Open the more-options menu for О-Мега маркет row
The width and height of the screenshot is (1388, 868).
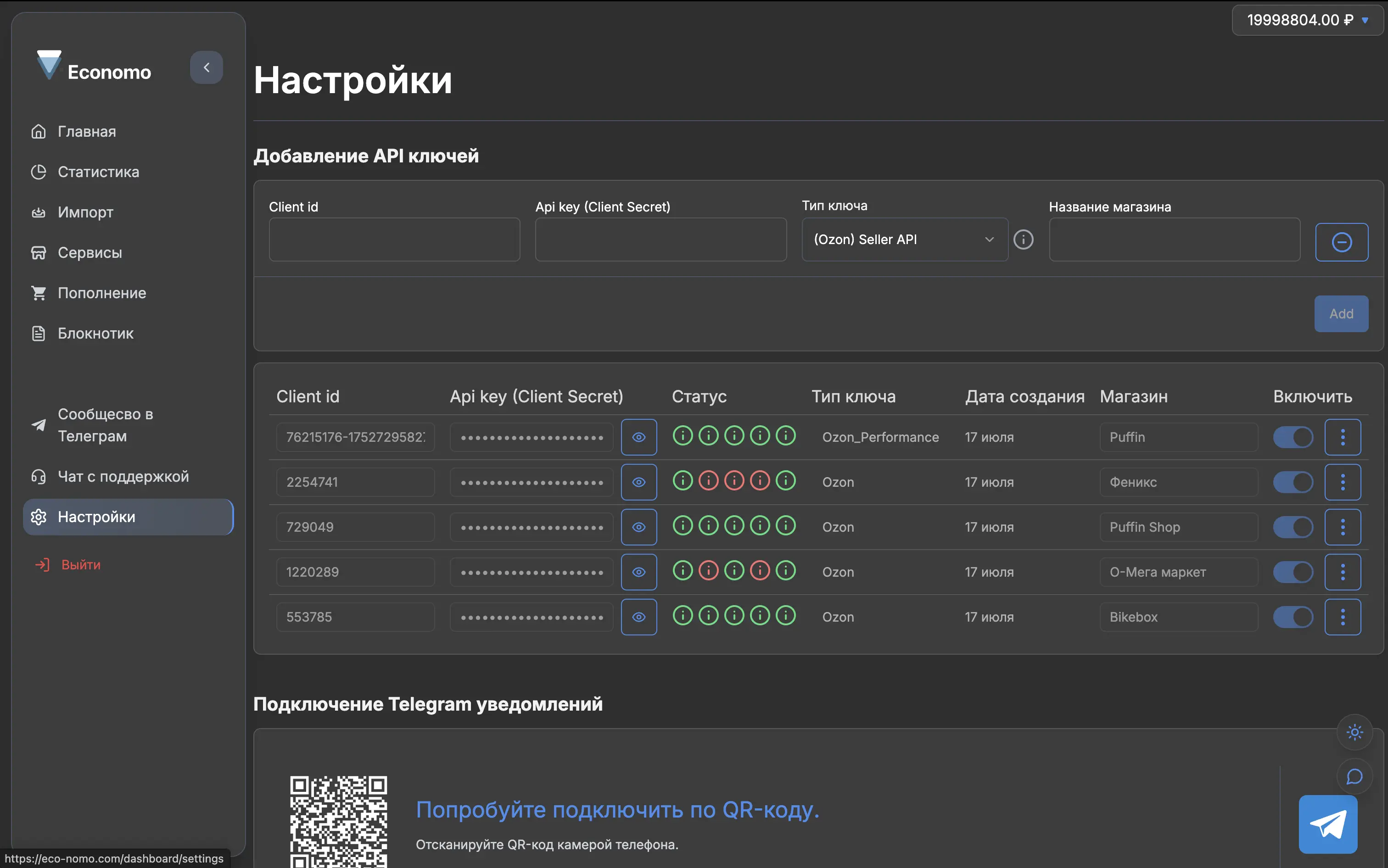pyautogui.click(x=1343, y=573)
